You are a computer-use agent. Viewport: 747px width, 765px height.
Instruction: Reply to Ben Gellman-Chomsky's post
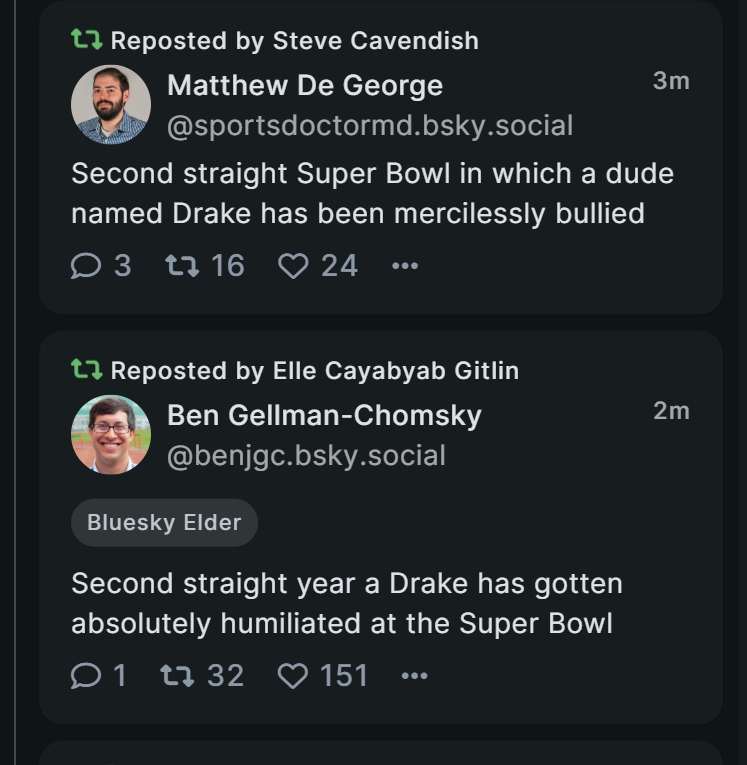pyautogui.click(x=86, y=676)
